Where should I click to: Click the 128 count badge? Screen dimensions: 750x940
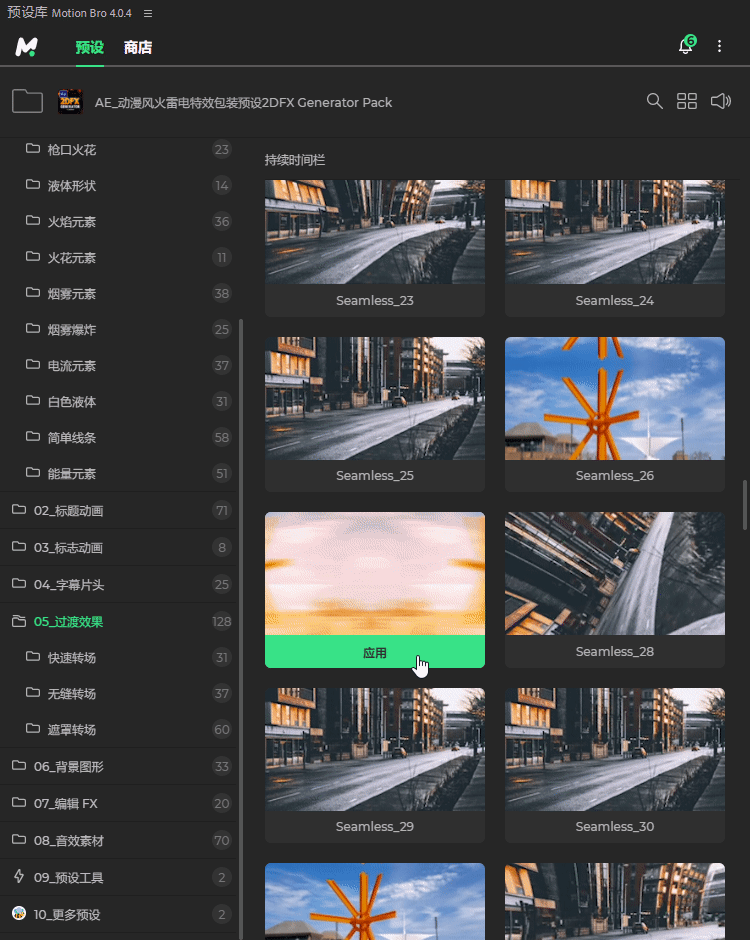tap(222, 622)
